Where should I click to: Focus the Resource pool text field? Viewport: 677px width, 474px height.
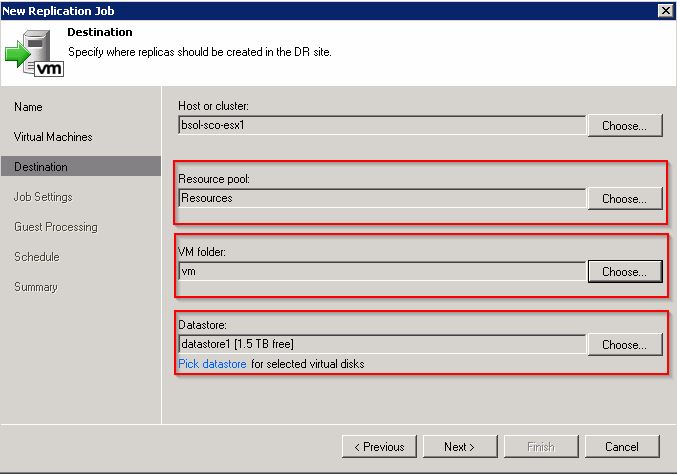click(382, 198)
